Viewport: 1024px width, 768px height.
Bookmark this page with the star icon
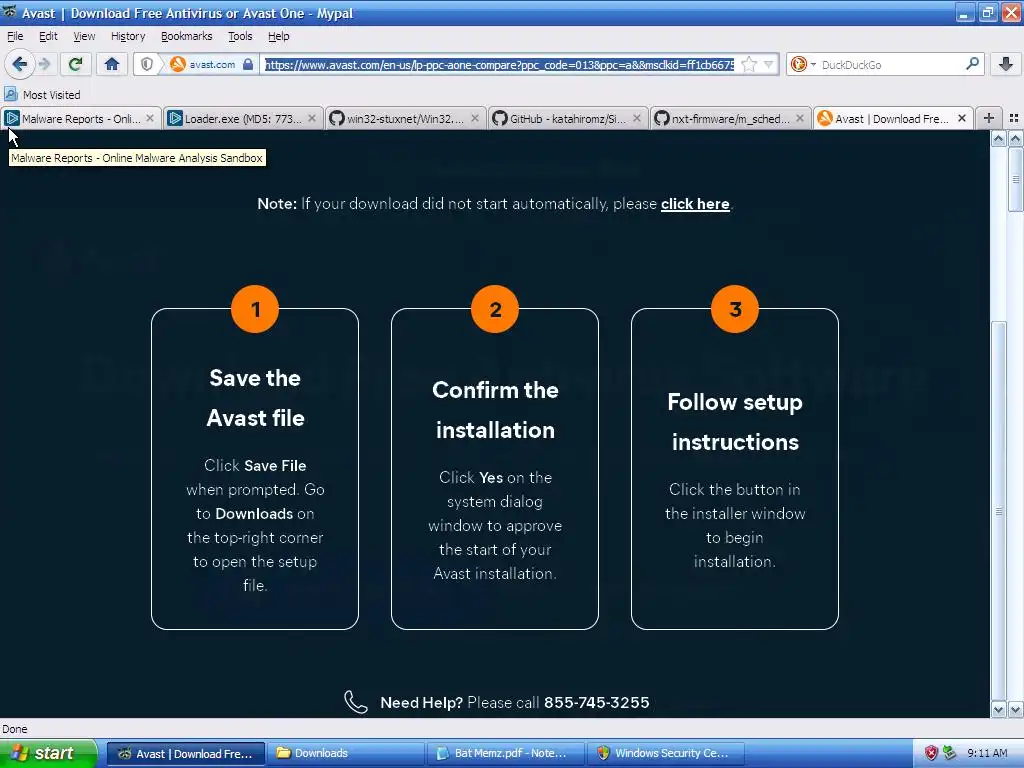point(749,64)
